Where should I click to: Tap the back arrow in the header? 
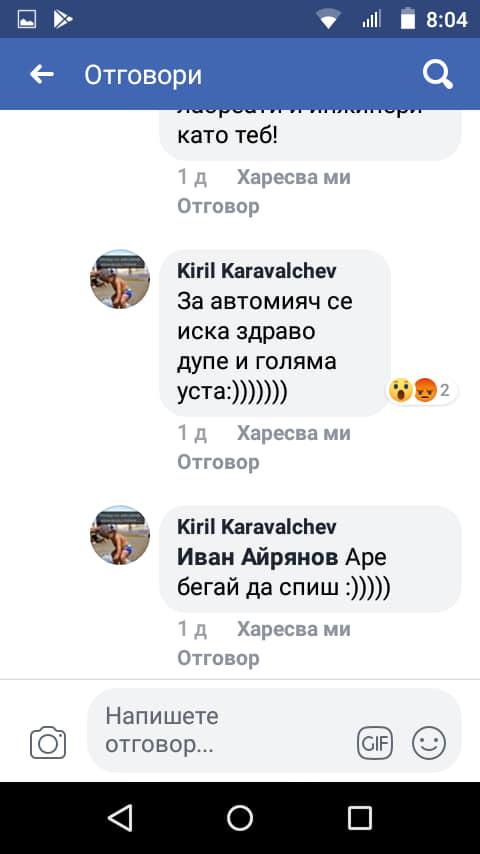pos(42,74)
